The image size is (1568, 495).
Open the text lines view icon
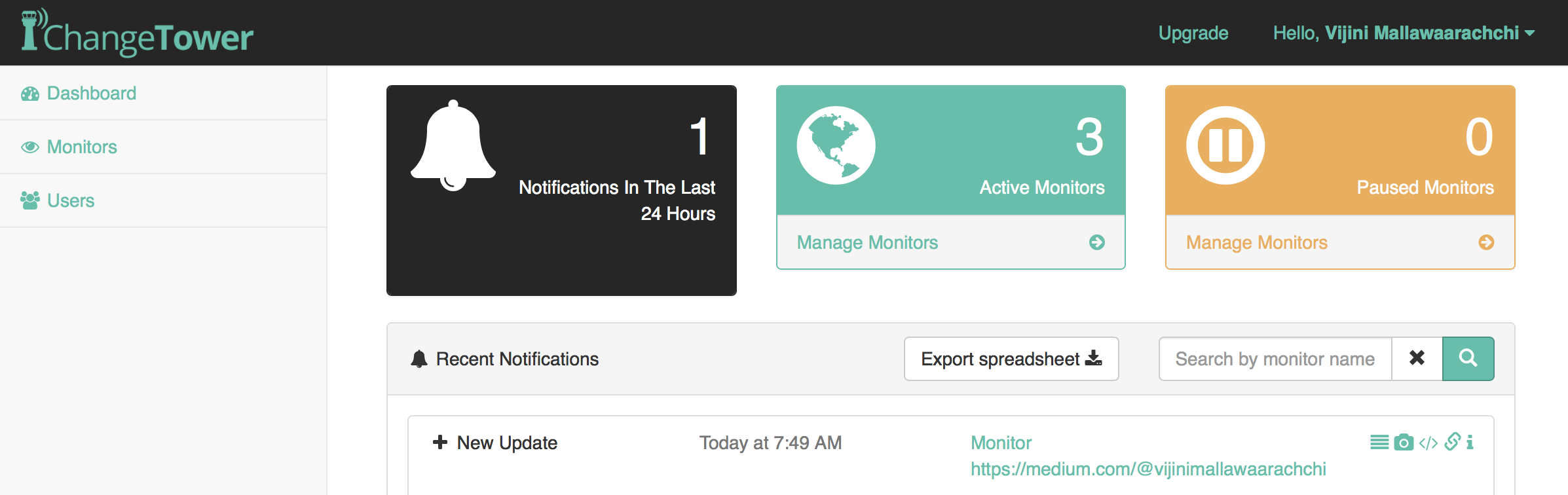pyautogui.click(x=1379, y=443)
